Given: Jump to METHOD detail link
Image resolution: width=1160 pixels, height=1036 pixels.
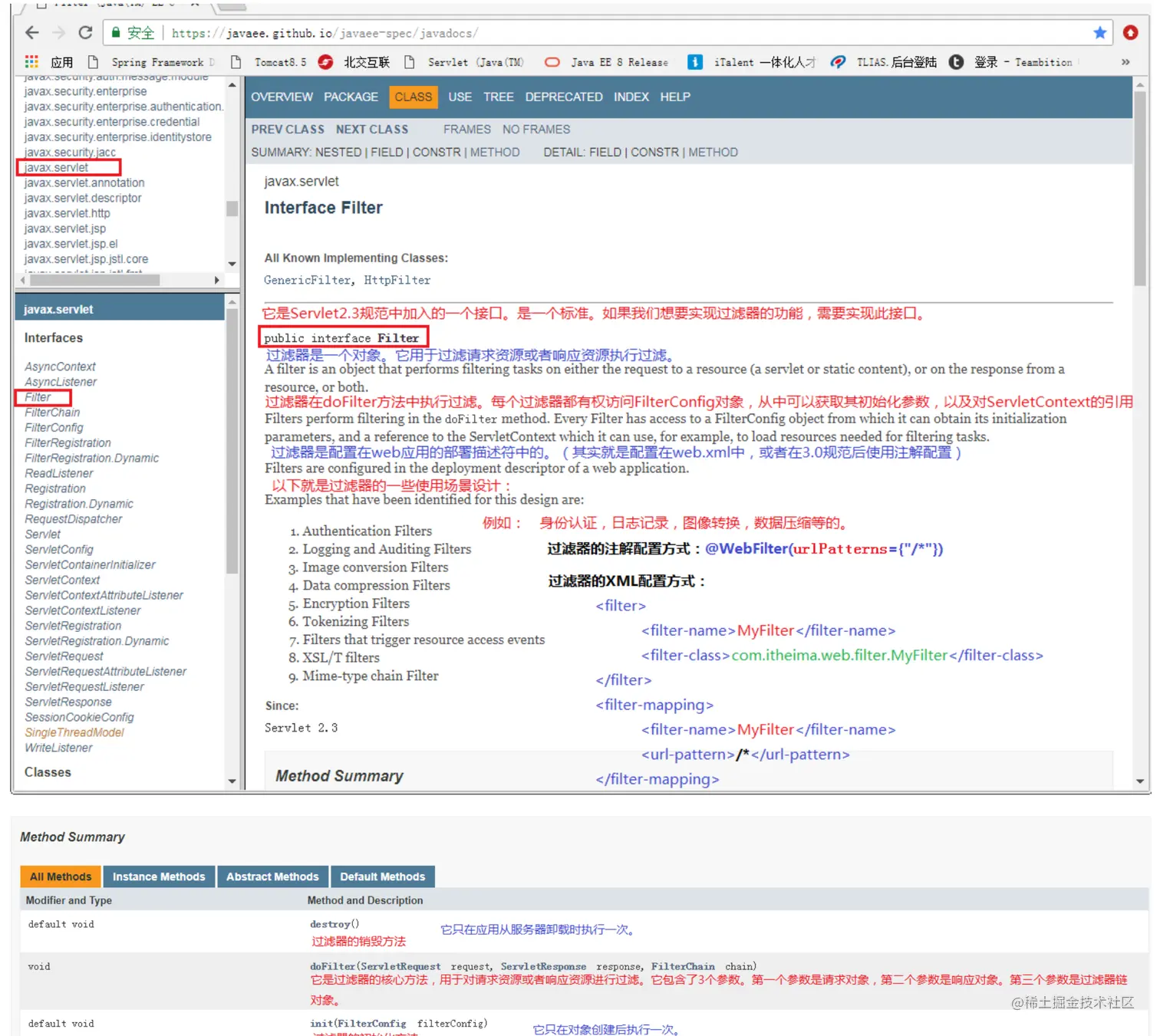Looking at the screenshot, I should tap(713, 153).
